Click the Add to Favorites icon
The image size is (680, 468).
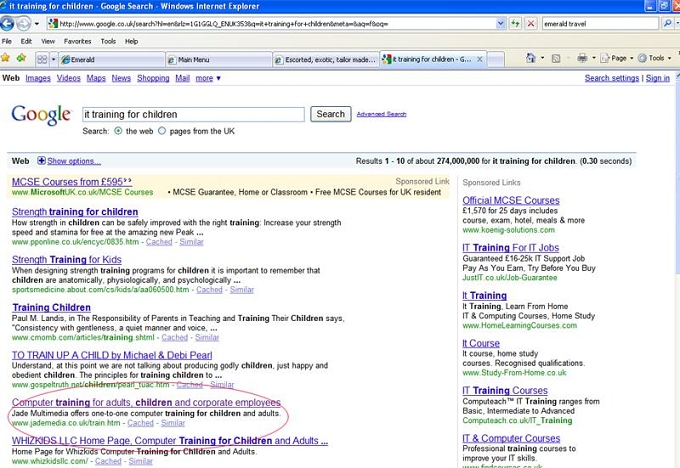coord(21,58)
